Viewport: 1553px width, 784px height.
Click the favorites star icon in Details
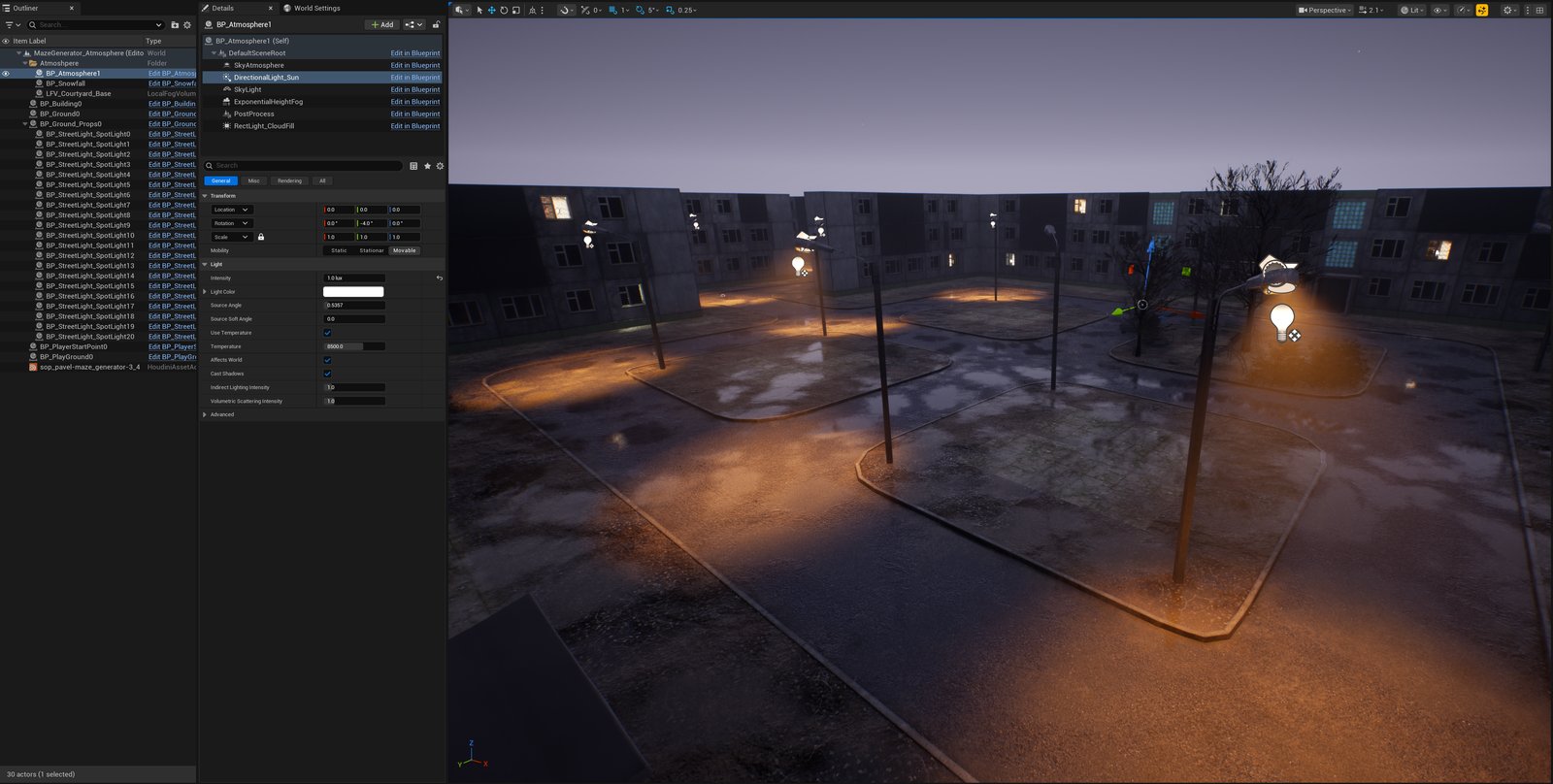point(427,166)
